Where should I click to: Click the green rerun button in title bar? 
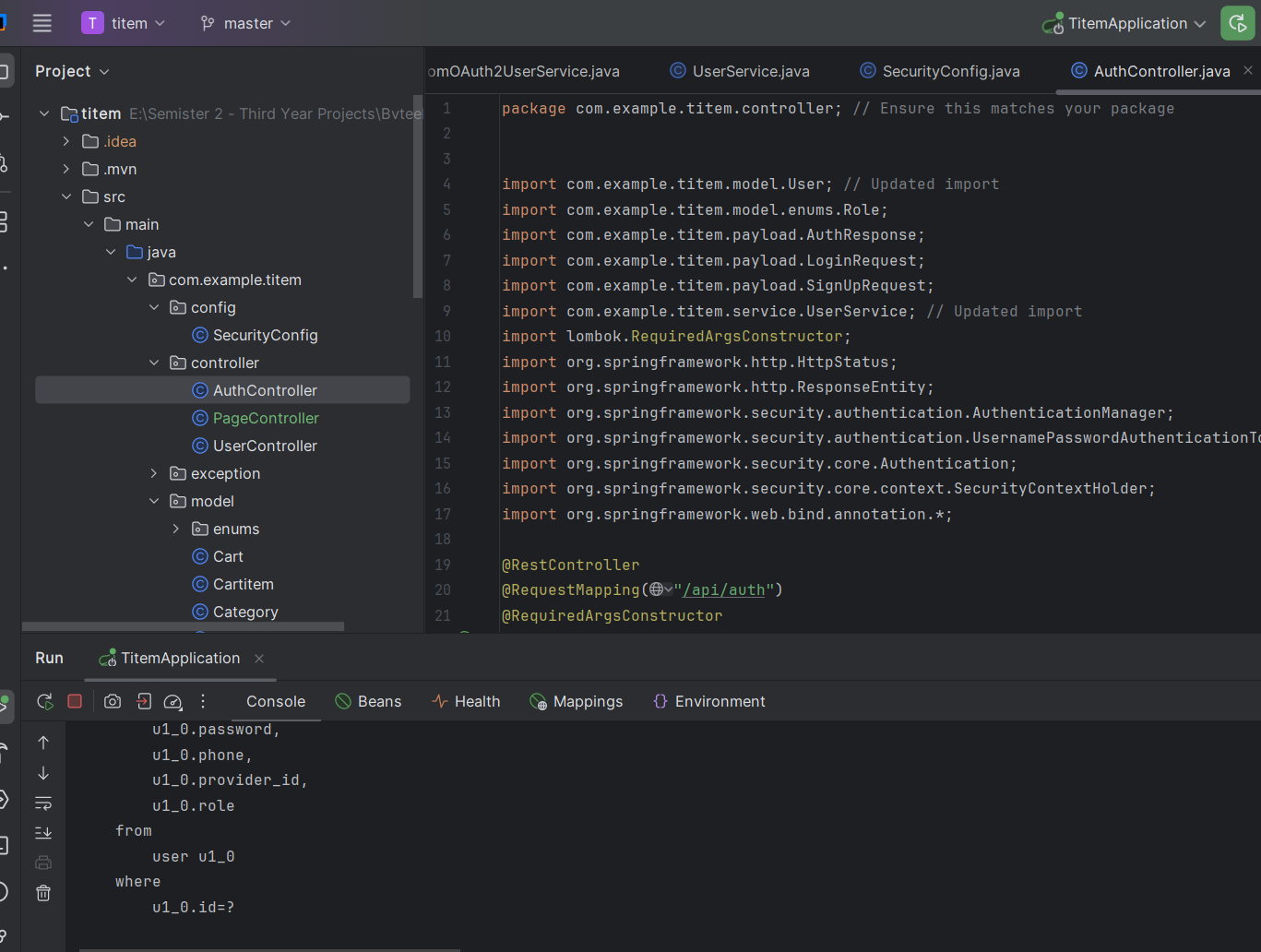1238,23
